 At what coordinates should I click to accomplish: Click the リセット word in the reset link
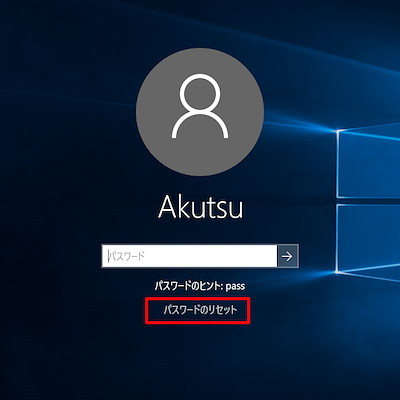(x=222, y=310)
